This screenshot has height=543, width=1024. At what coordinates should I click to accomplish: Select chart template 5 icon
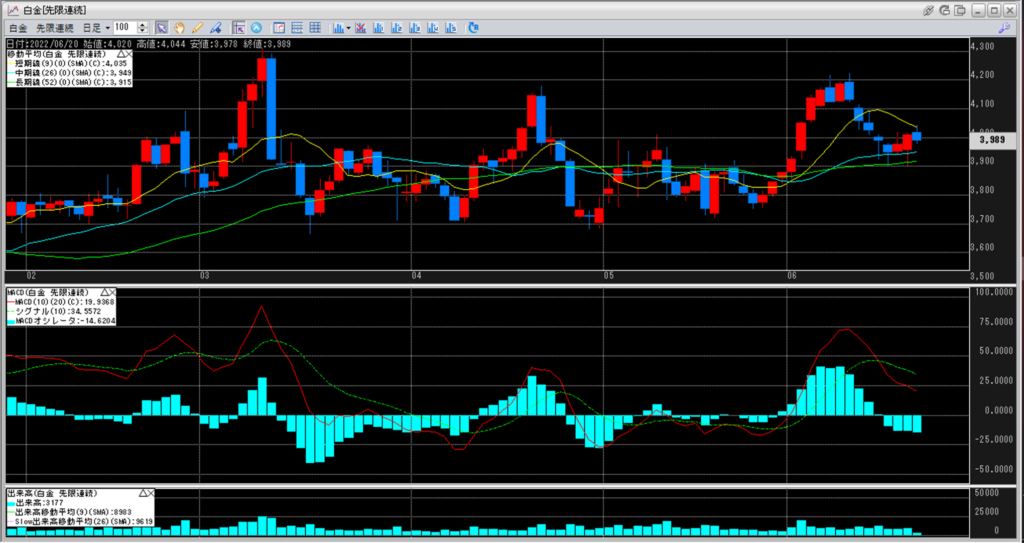pyautogui.click(x=450, y=28)
